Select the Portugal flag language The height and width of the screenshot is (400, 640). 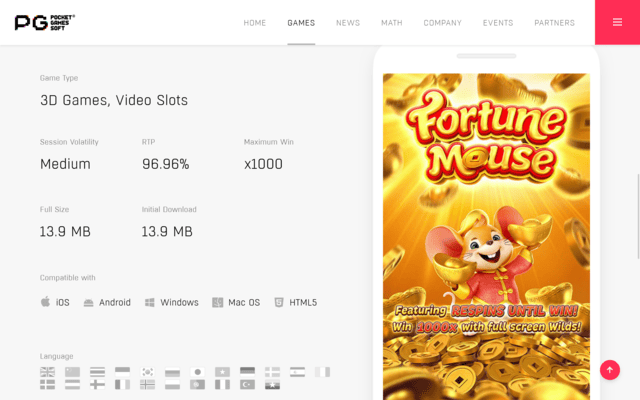coord(198,384)
